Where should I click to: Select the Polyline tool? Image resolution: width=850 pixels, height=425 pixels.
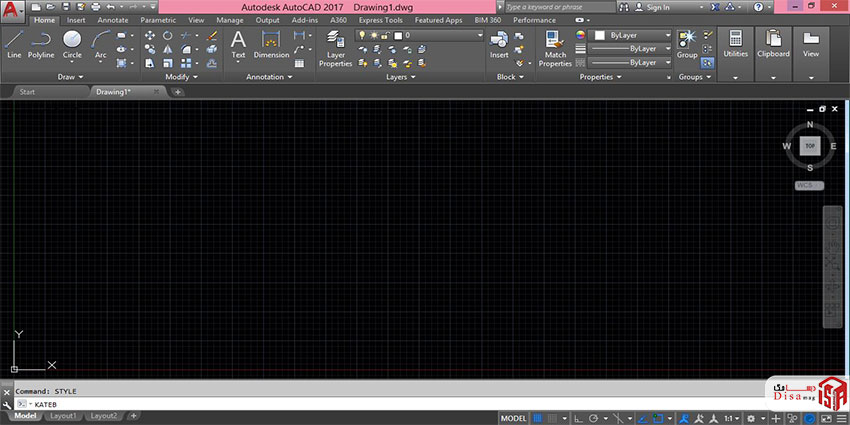click(41, 42)
